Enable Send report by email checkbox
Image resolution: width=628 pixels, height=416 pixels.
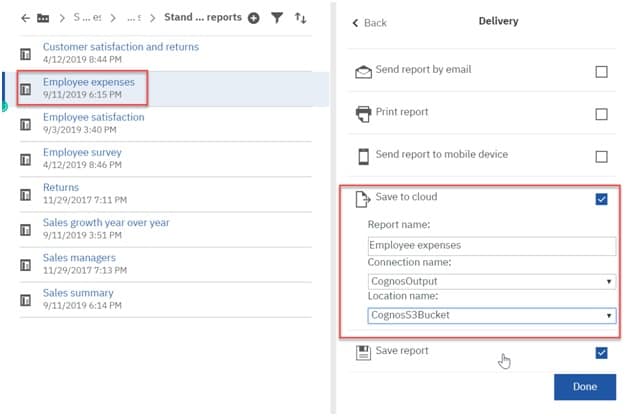601,72
